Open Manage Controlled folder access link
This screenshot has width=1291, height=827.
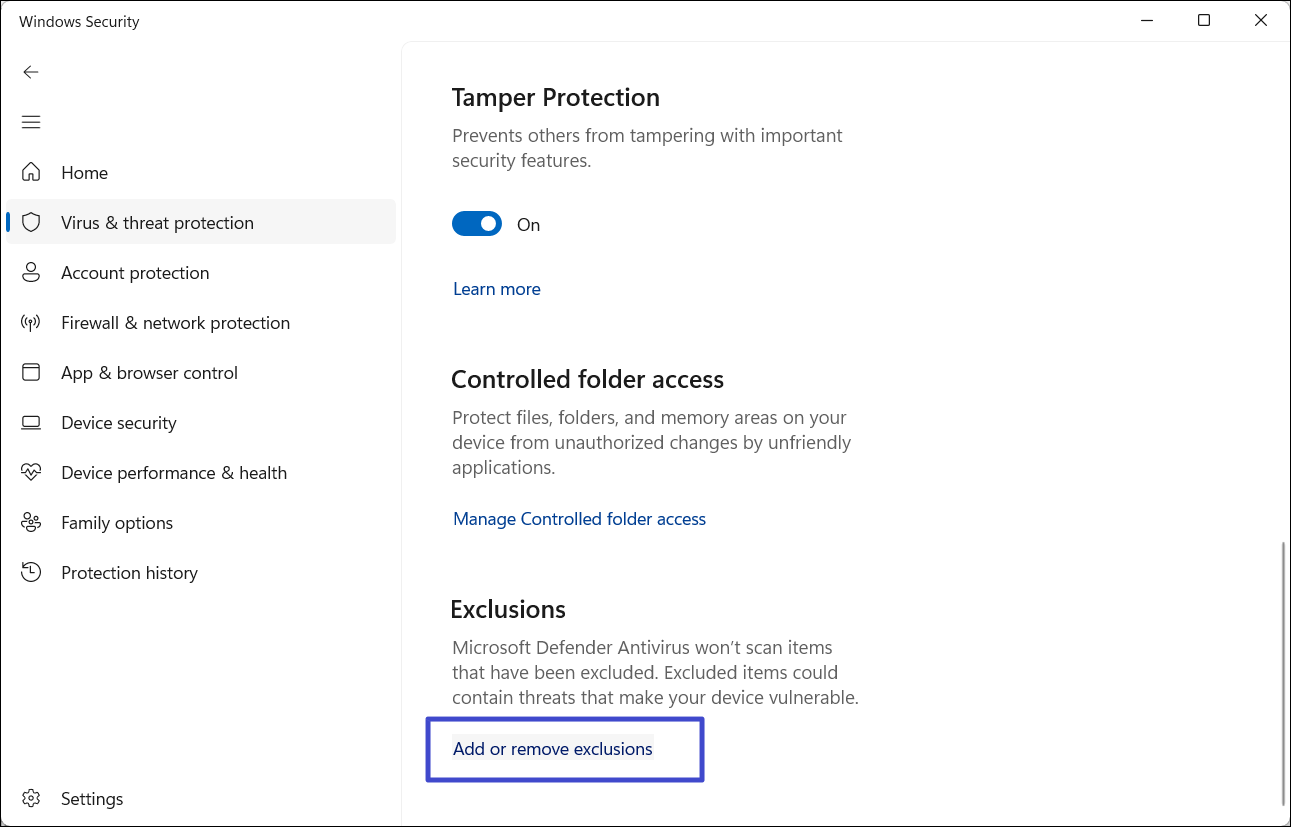579,519
